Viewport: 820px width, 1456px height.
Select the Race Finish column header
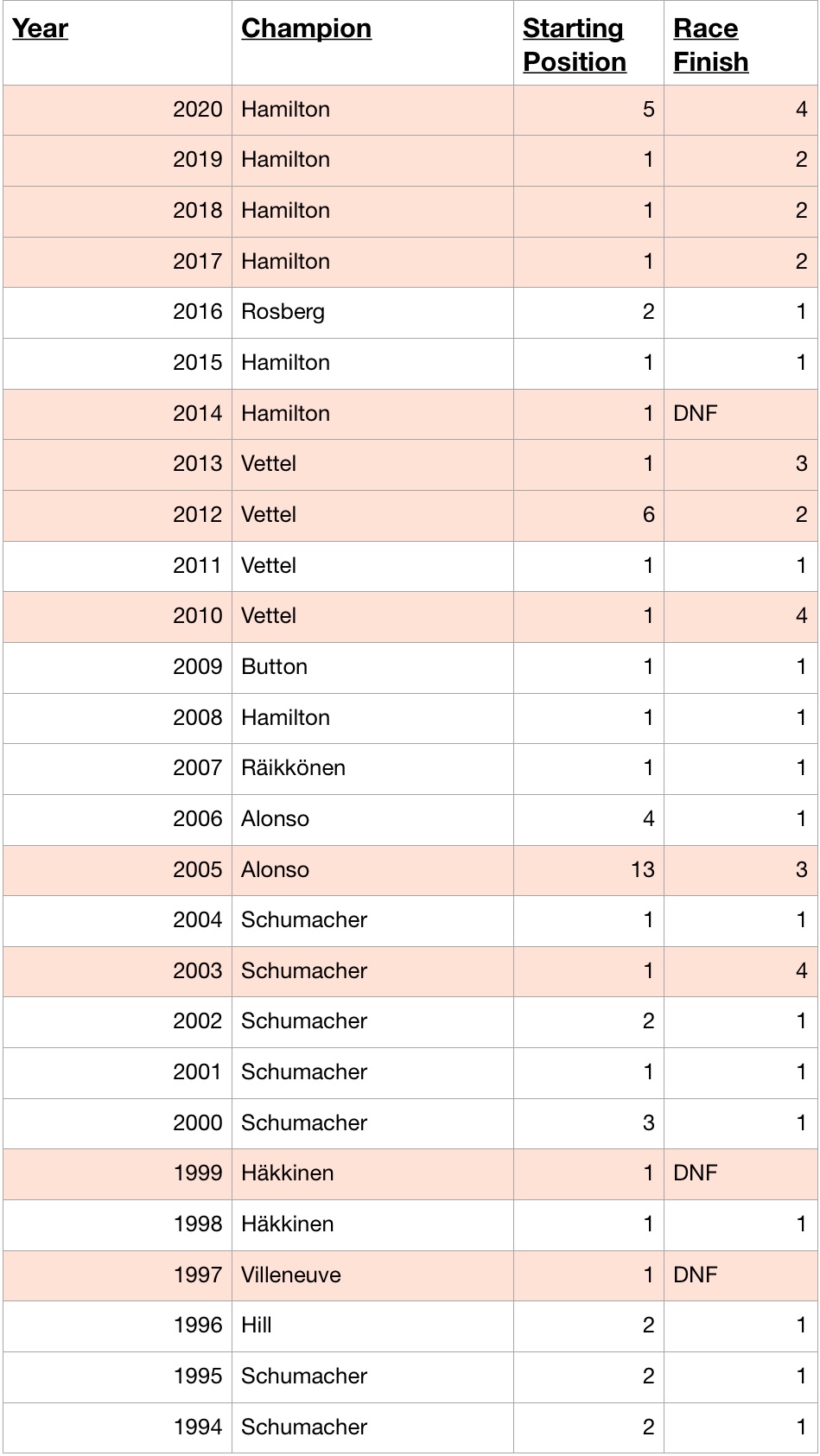coord(710,45)
